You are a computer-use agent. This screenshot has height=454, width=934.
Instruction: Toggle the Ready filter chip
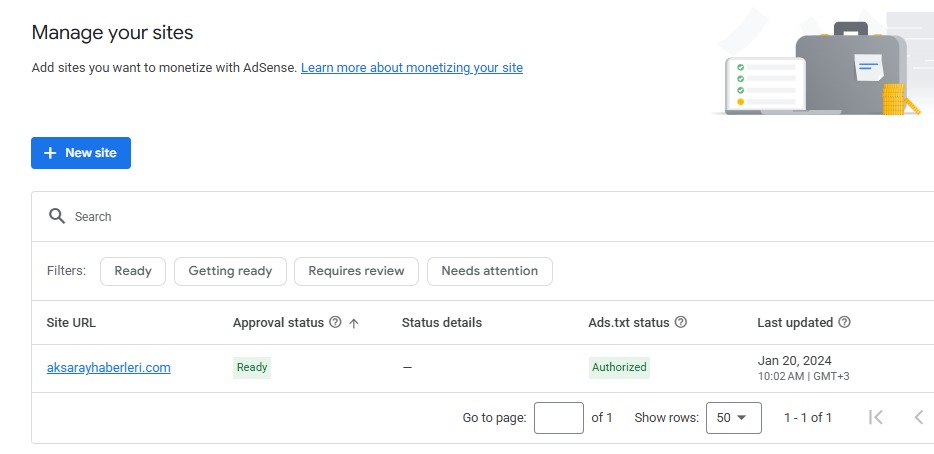coord(133,271)
